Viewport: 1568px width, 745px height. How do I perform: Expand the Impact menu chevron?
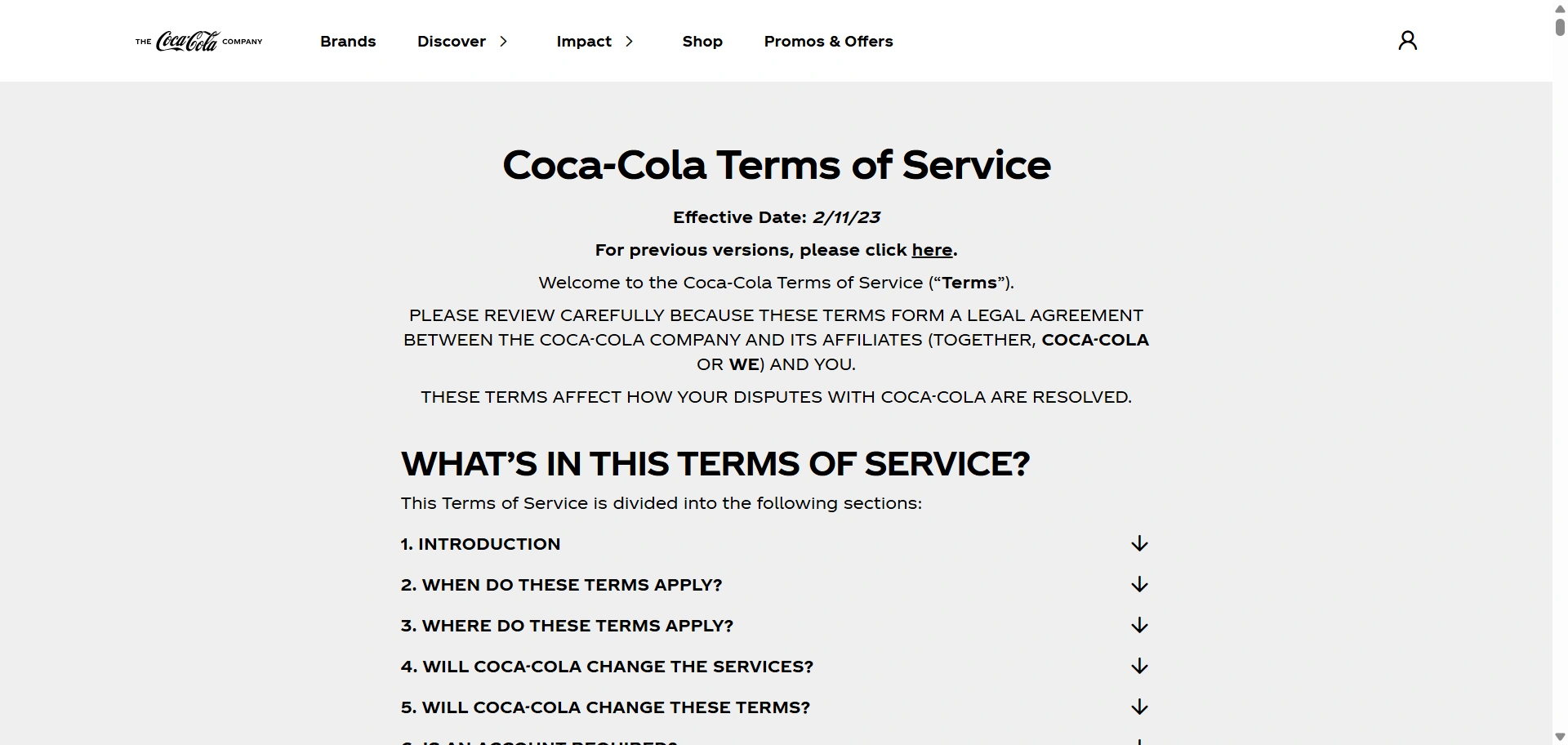coord(629,42)
